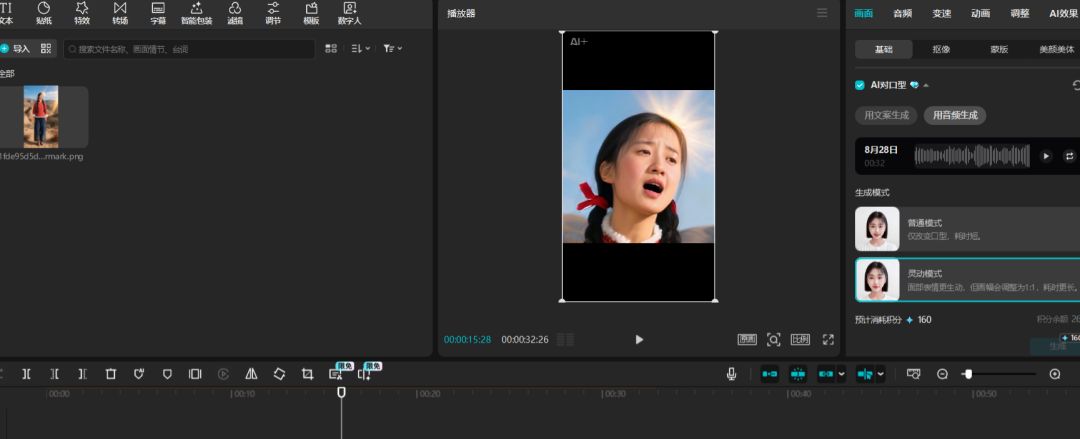The width and height of the screenshot is (1080, 439).
Task: Click the microphone record voiceover icon
Action: (x=731, y=374)
